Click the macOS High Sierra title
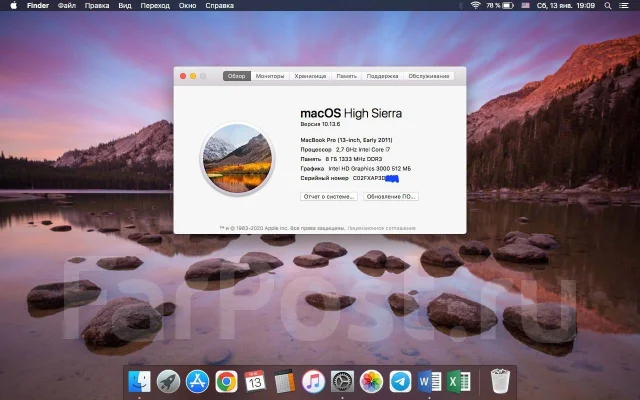The width and height of the screenshot is (640, 400). pos(351,113)
